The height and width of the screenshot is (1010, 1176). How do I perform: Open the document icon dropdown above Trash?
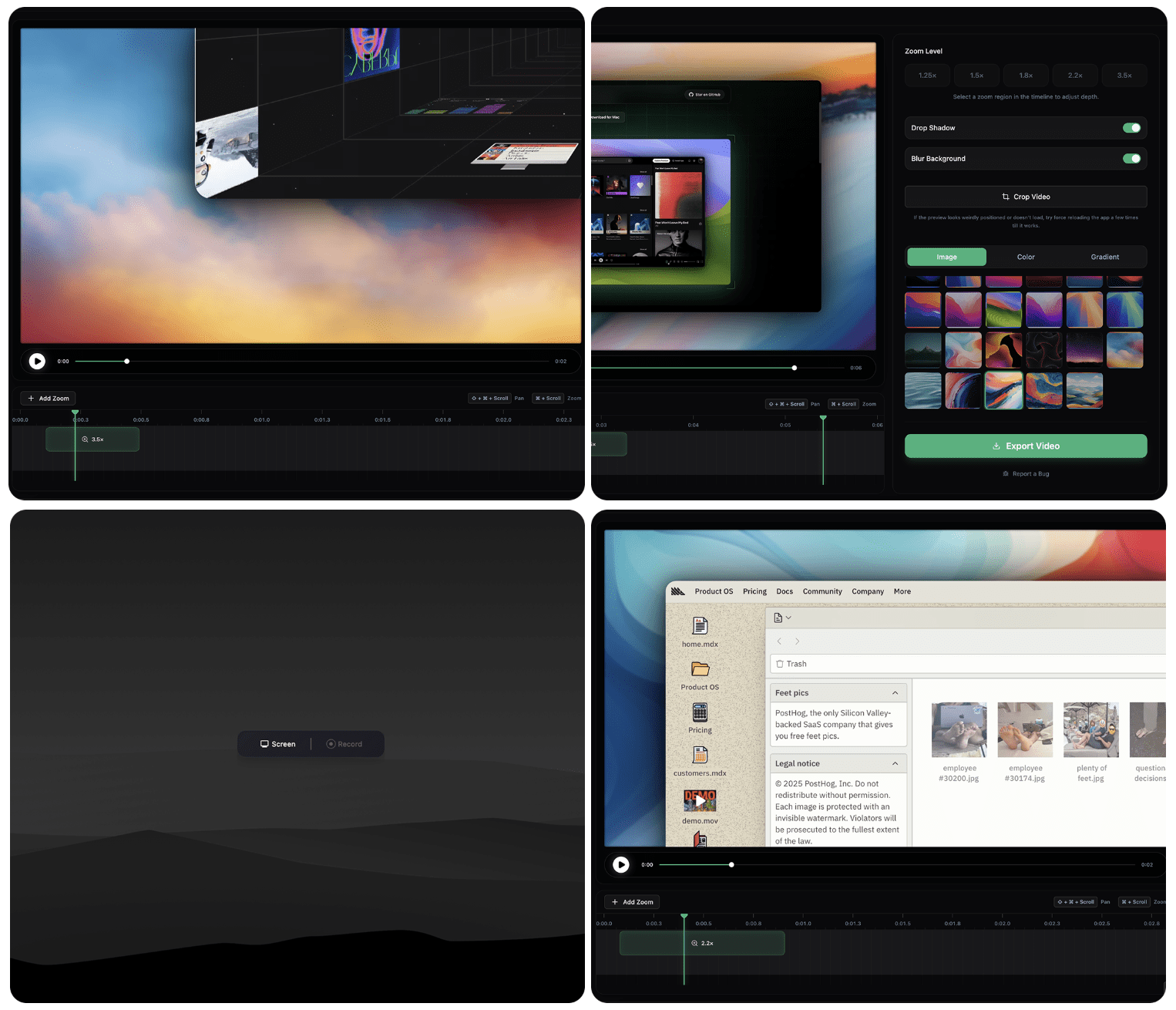coord(782,618)
